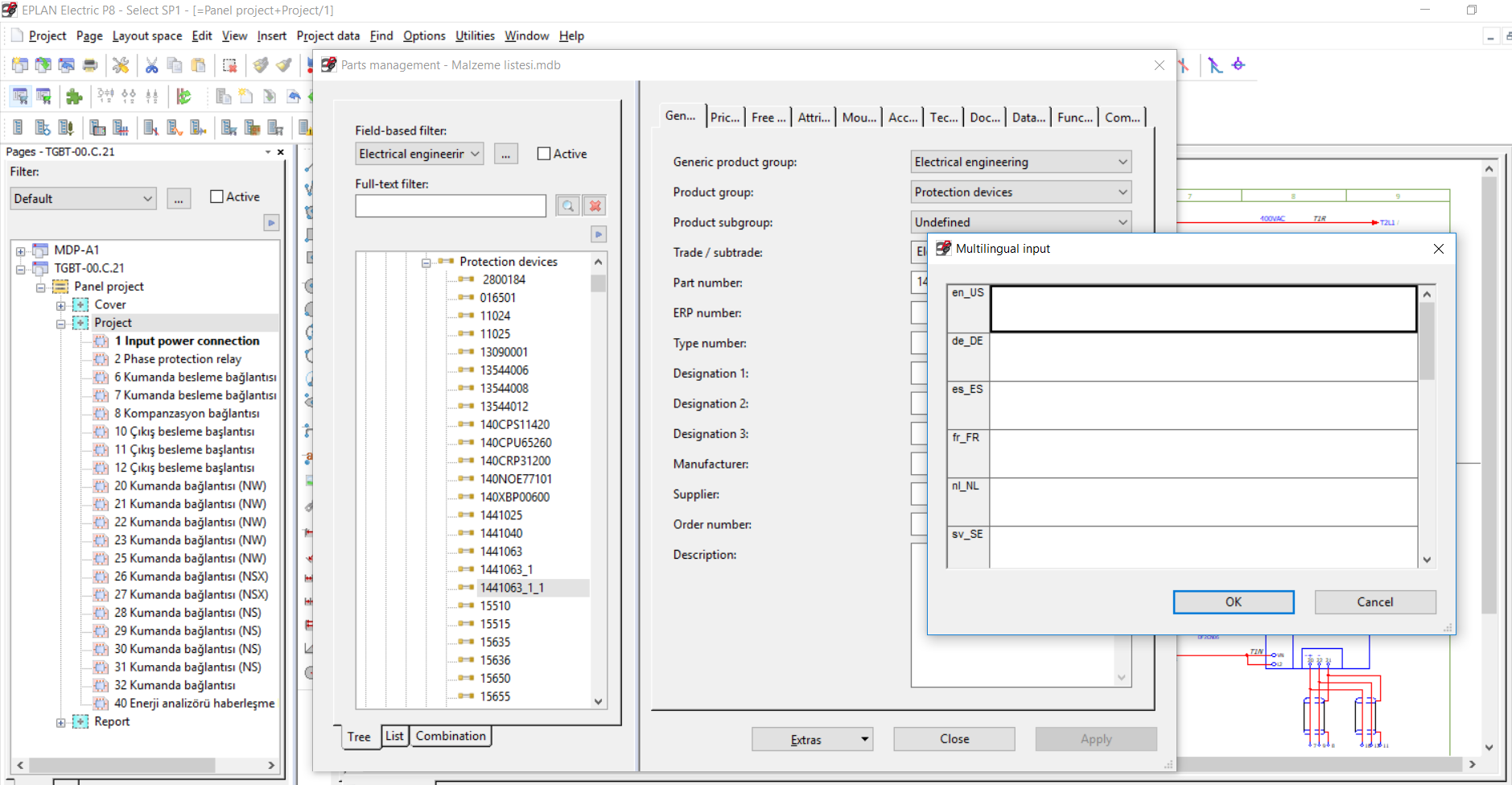Click the delete selection icon with red X

229,65
